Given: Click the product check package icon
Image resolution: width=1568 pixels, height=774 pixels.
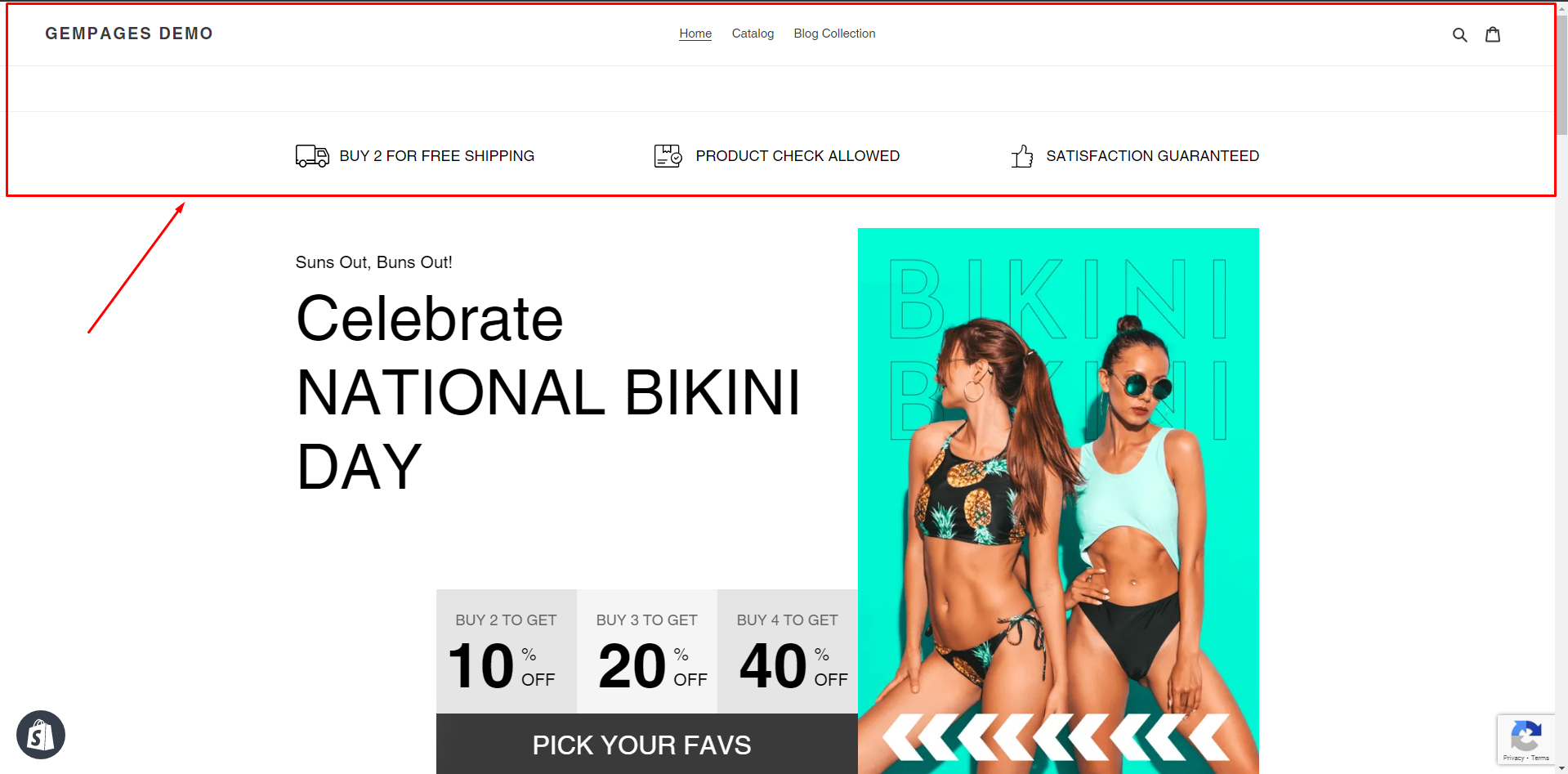Looking at the screenshot, I should [668, 156].
